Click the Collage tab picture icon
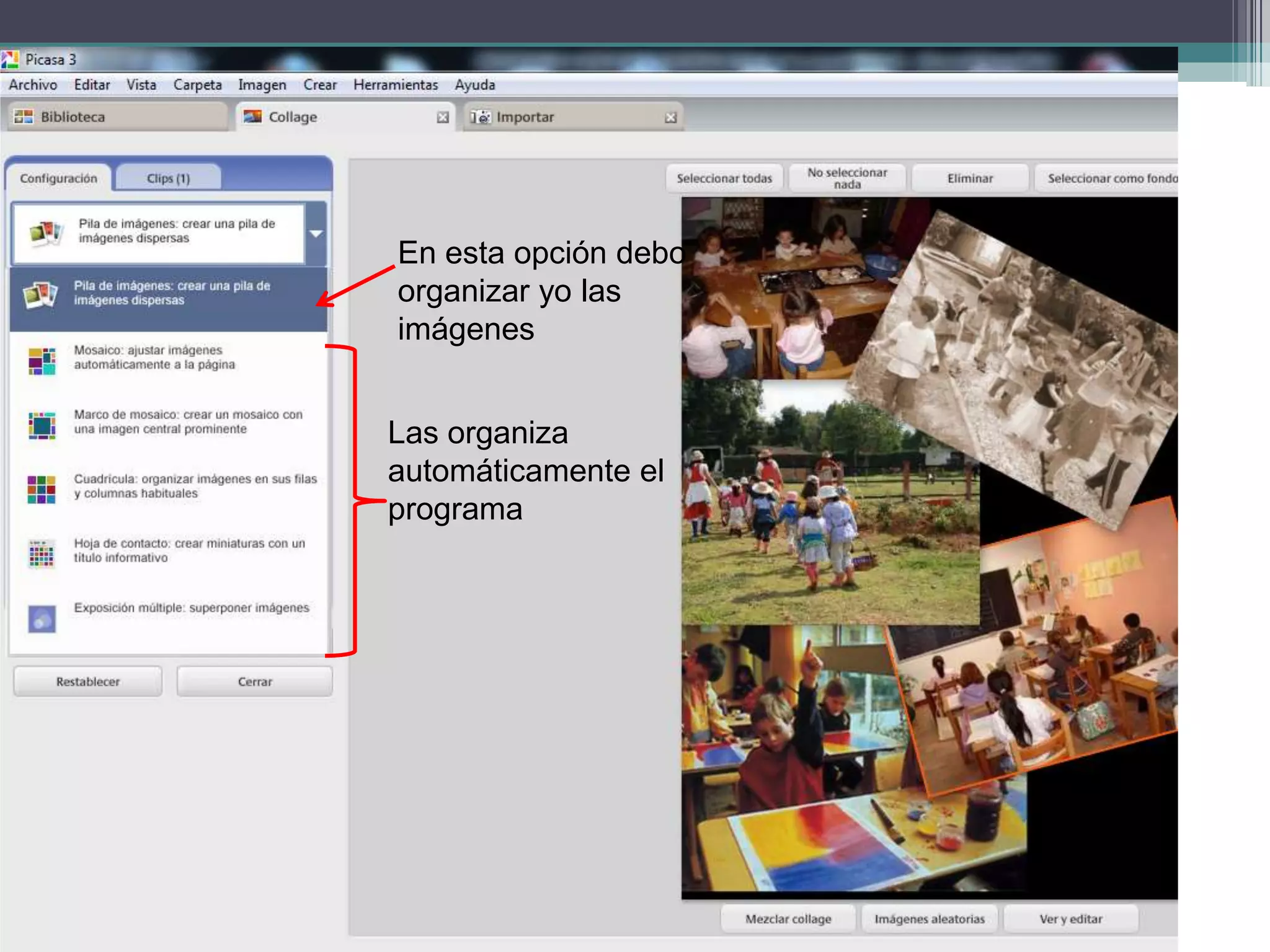Screen dimensions: 1270x952 [252, 117]
